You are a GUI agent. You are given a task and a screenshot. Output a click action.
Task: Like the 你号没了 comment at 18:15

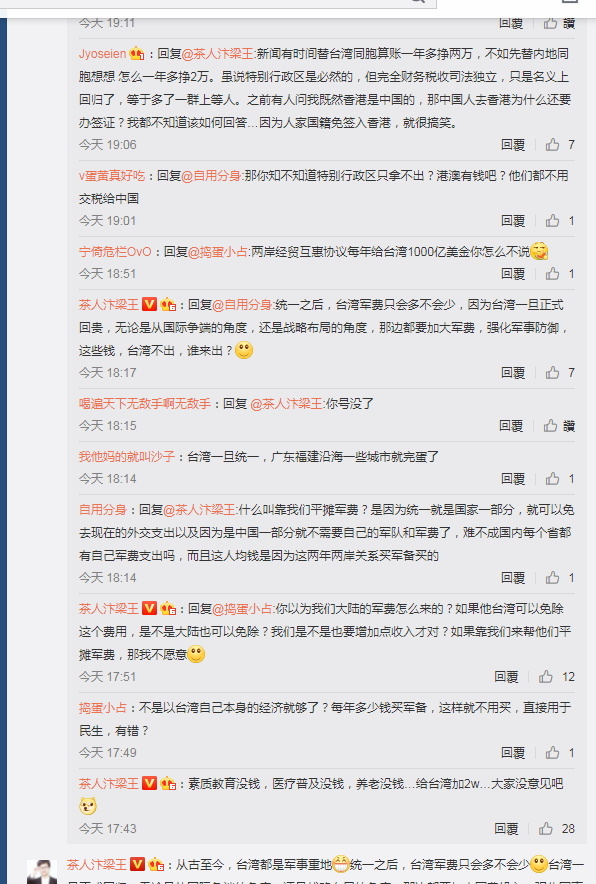pos(550,426)
